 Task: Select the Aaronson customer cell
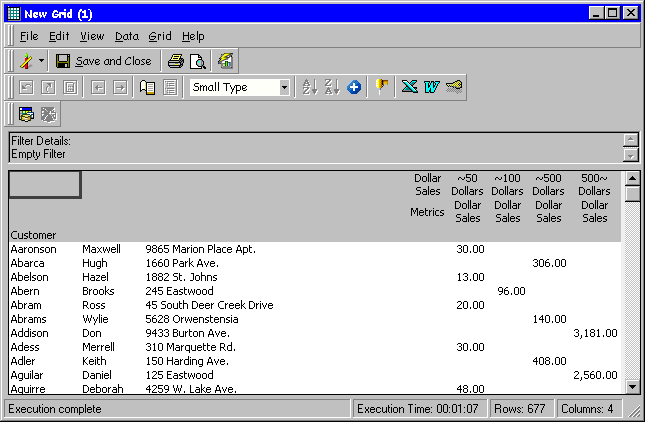(x=33, y=249)
